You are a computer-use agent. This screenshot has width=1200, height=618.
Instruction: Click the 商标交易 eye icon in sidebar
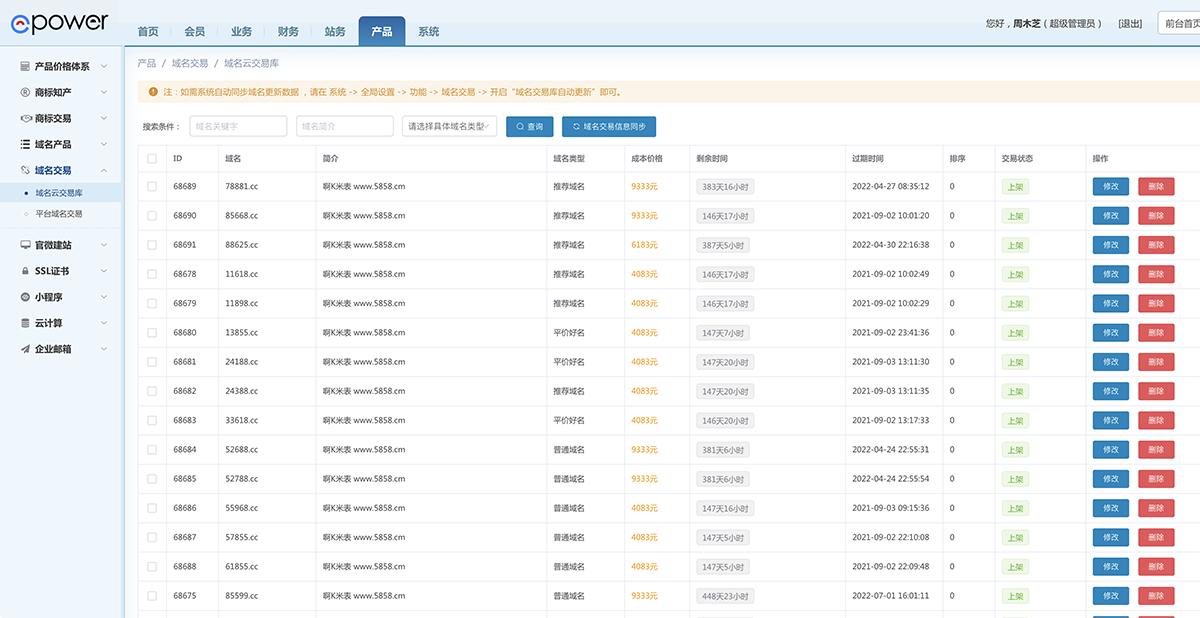26,118
